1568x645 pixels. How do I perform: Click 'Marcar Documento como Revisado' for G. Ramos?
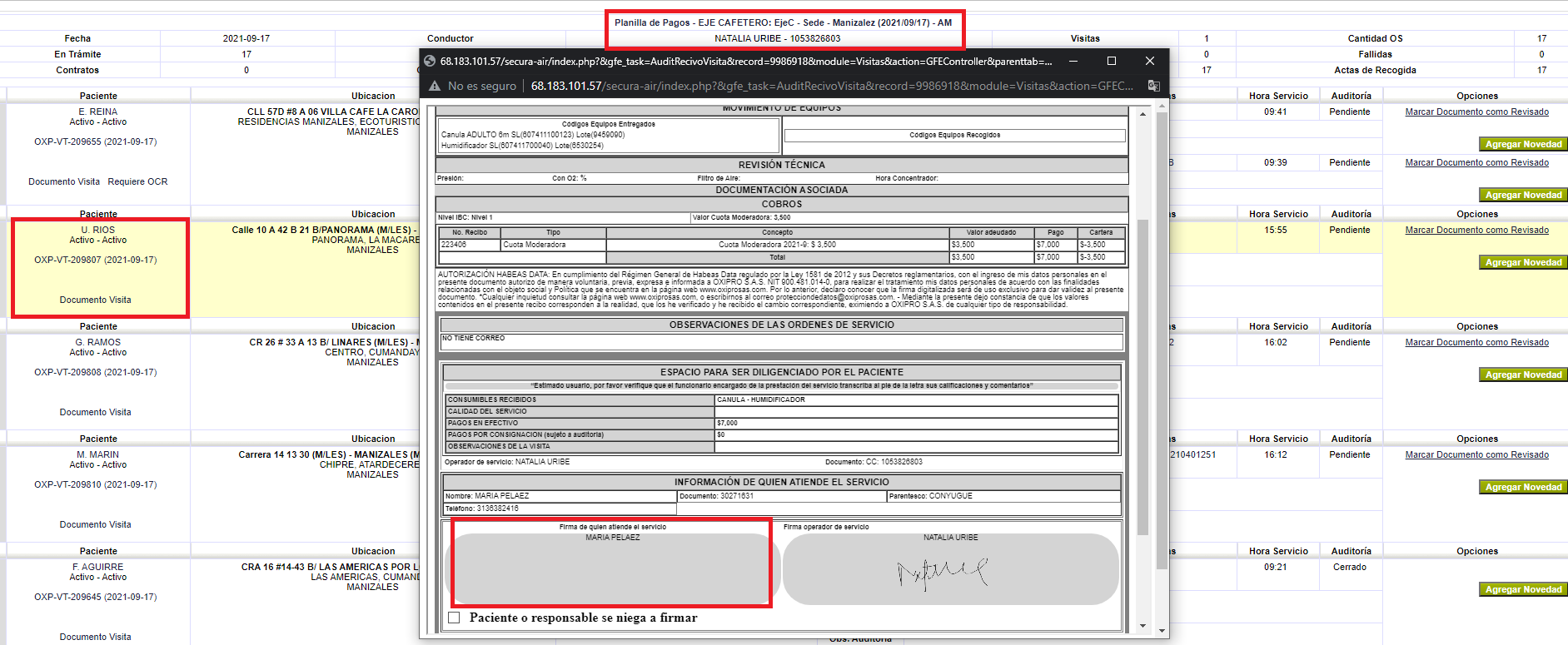[x=1476, y=342]
